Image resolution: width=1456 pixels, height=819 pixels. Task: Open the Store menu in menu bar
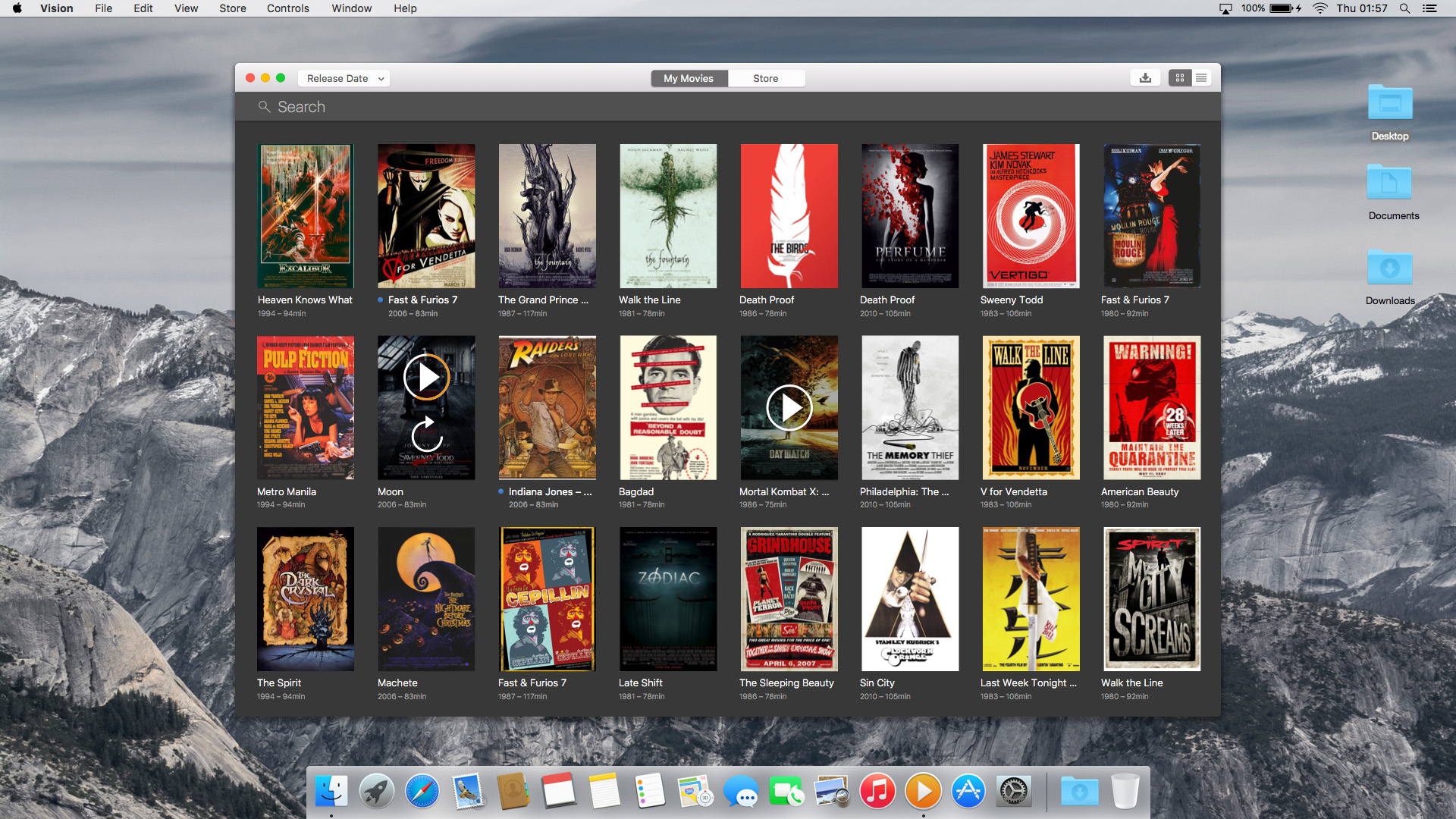pos(233,8)
